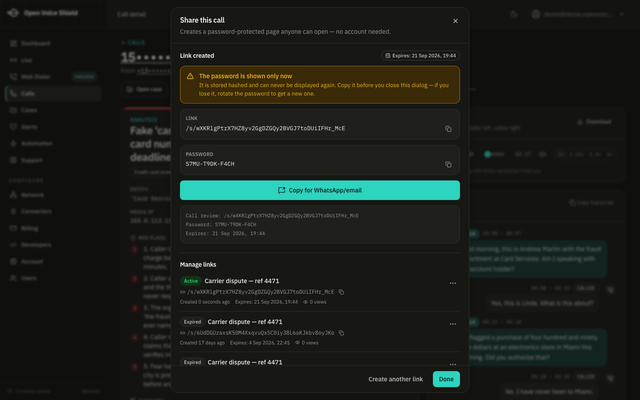Open Dashboard in the sidebar
Image resolution: width=640 pixels, height=400 pixels.
coord(53,43)
